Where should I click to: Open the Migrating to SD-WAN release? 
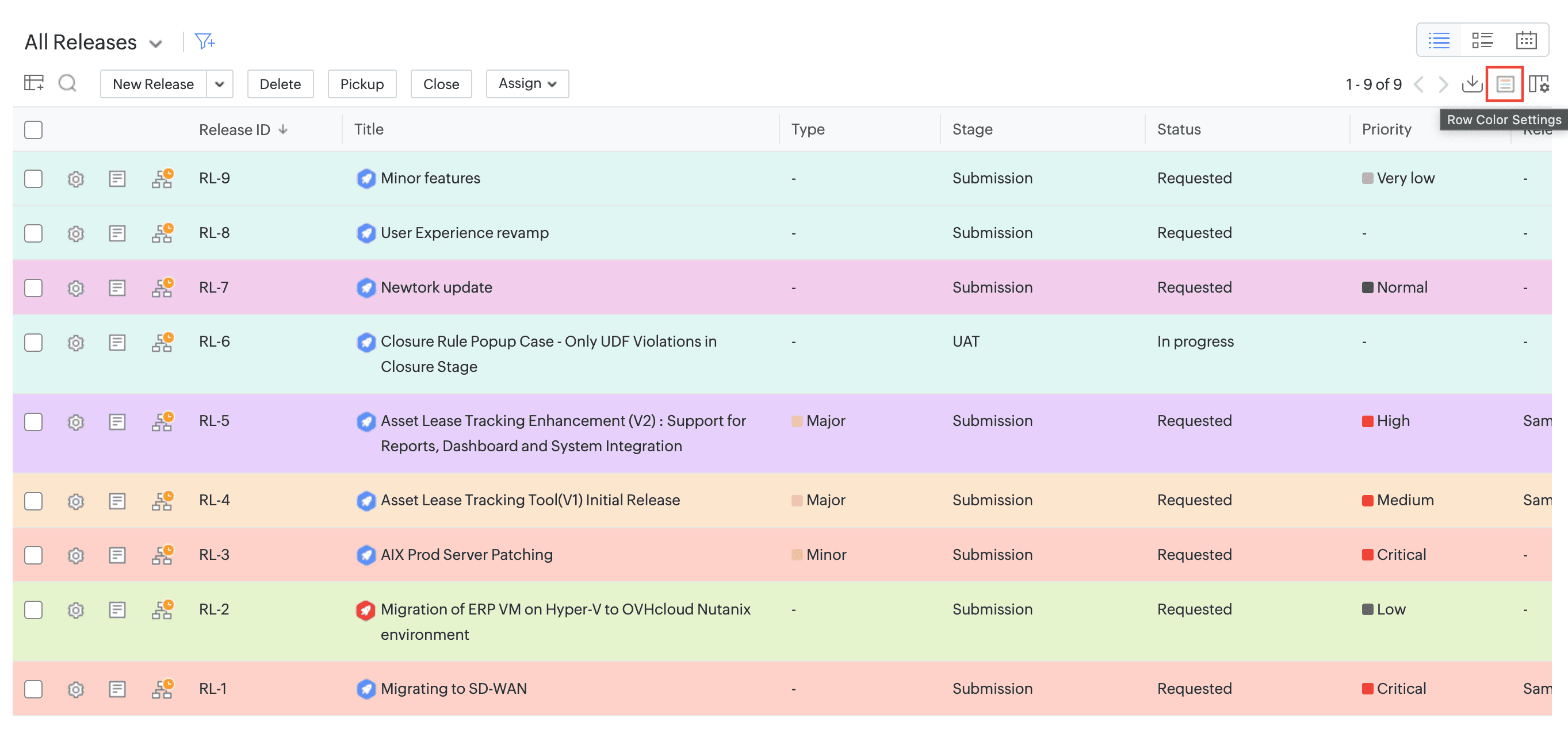tap(453, 689)
